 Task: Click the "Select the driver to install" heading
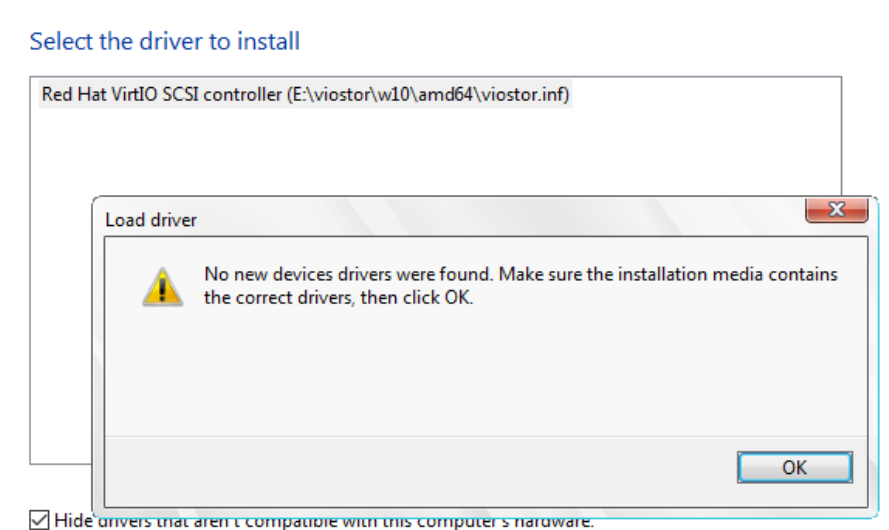164,41
